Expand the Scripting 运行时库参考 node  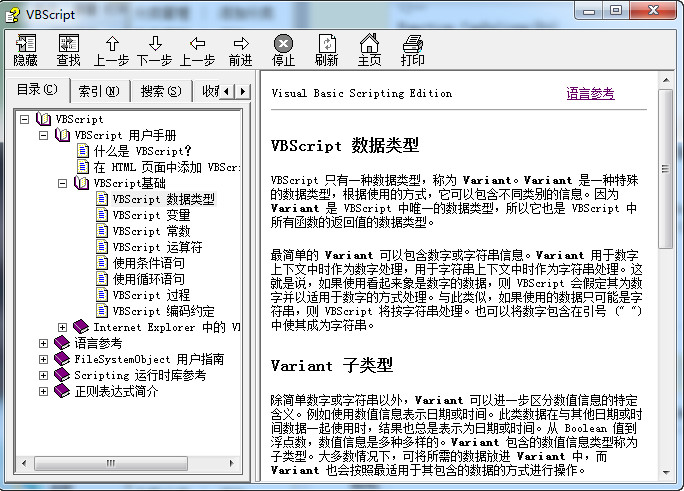[x=44, y=375]
